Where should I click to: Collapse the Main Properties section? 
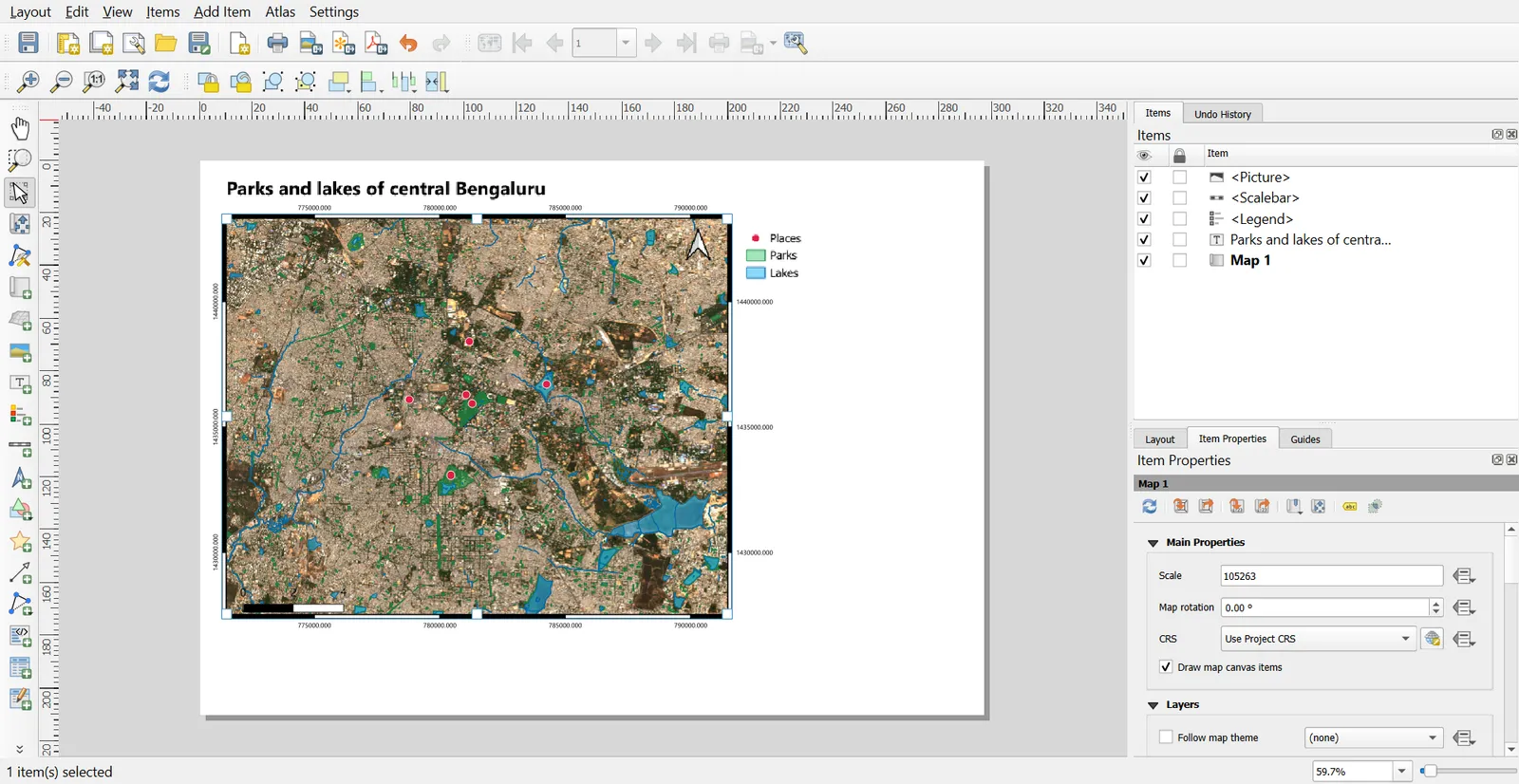1153,543
